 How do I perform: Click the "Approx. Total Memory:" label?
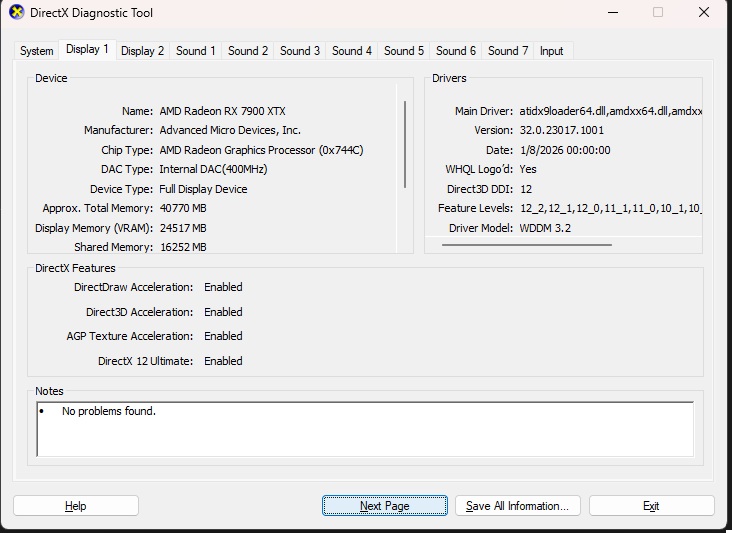click(x=98, y=208)
